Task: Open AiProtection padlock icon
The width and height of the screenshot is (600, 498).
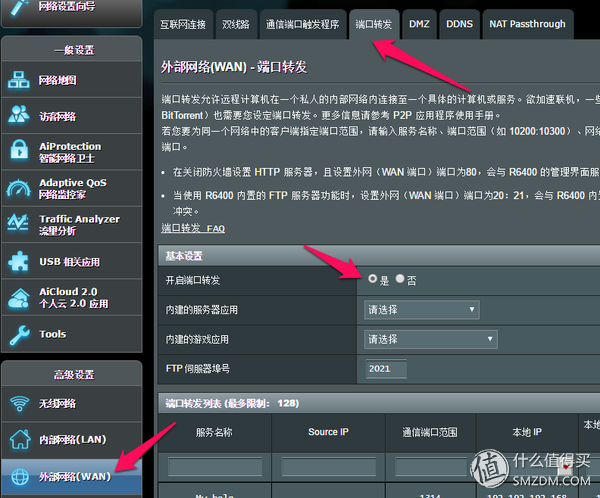Action: coord(19,150)
